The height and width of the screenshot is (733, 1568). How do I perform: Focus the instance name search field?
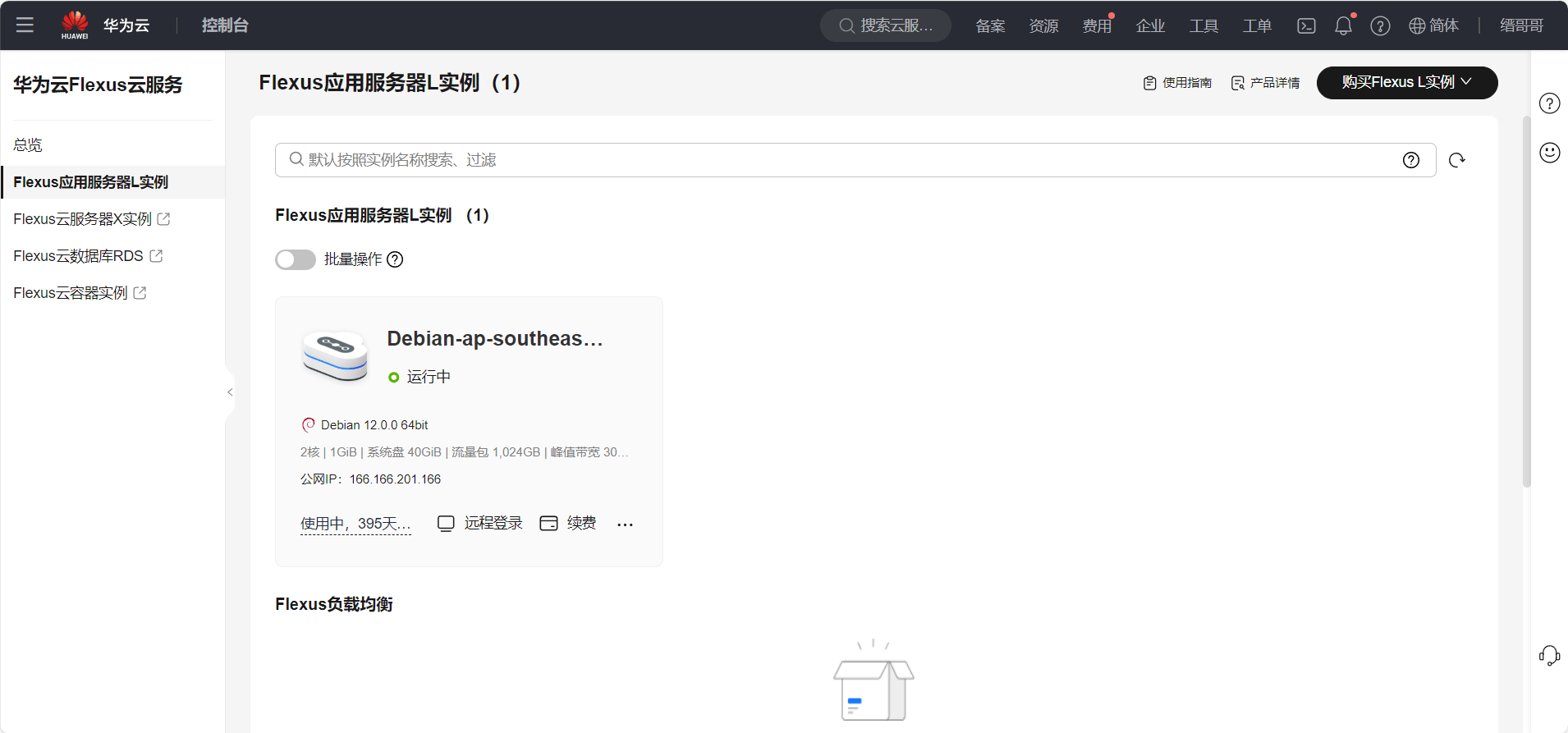pyautogui.click(x=855, y=160)
